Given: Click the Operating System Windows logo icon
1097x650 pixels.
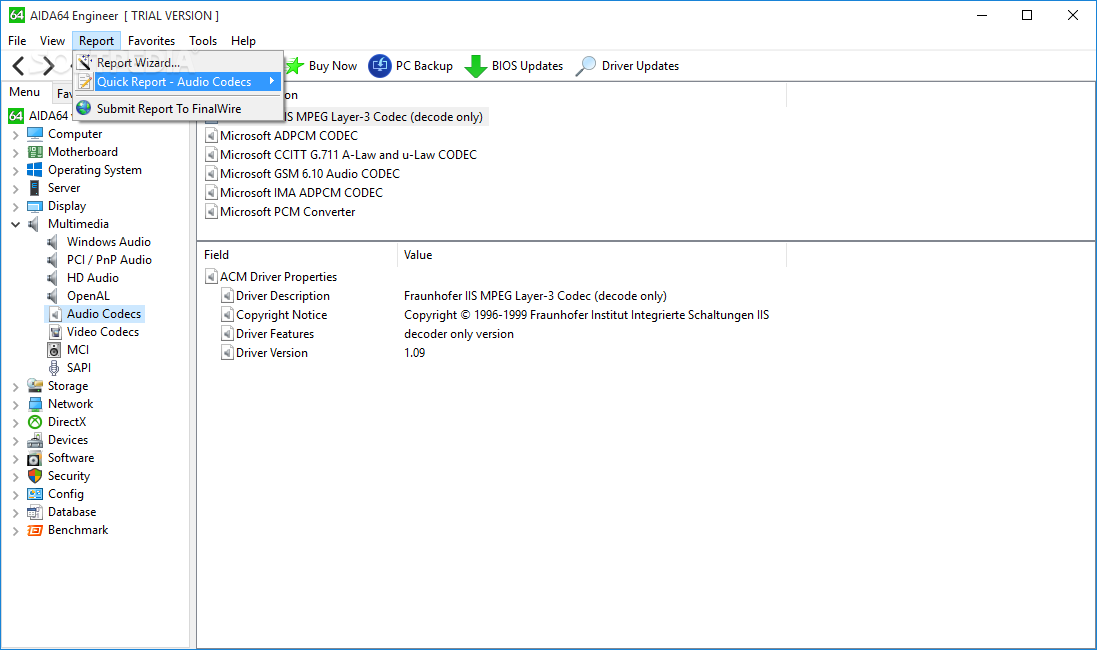Looking at the screenshot, I should pos(35,170).
